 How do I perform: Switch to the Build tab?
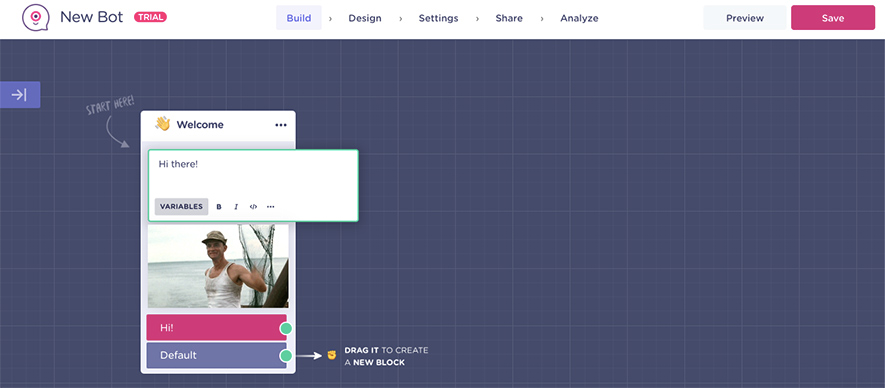(x=299, y=18)
